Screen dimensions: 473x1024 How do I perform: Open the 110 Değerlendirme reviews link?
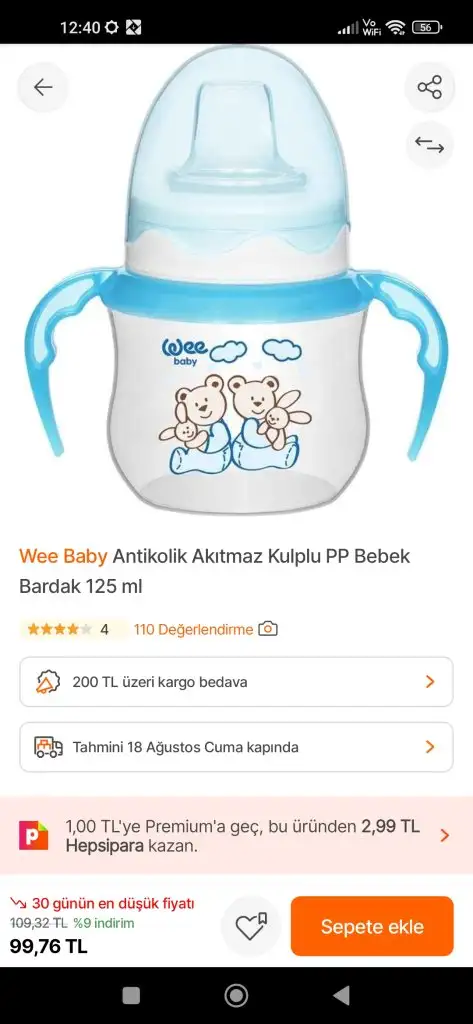point(193,630)
